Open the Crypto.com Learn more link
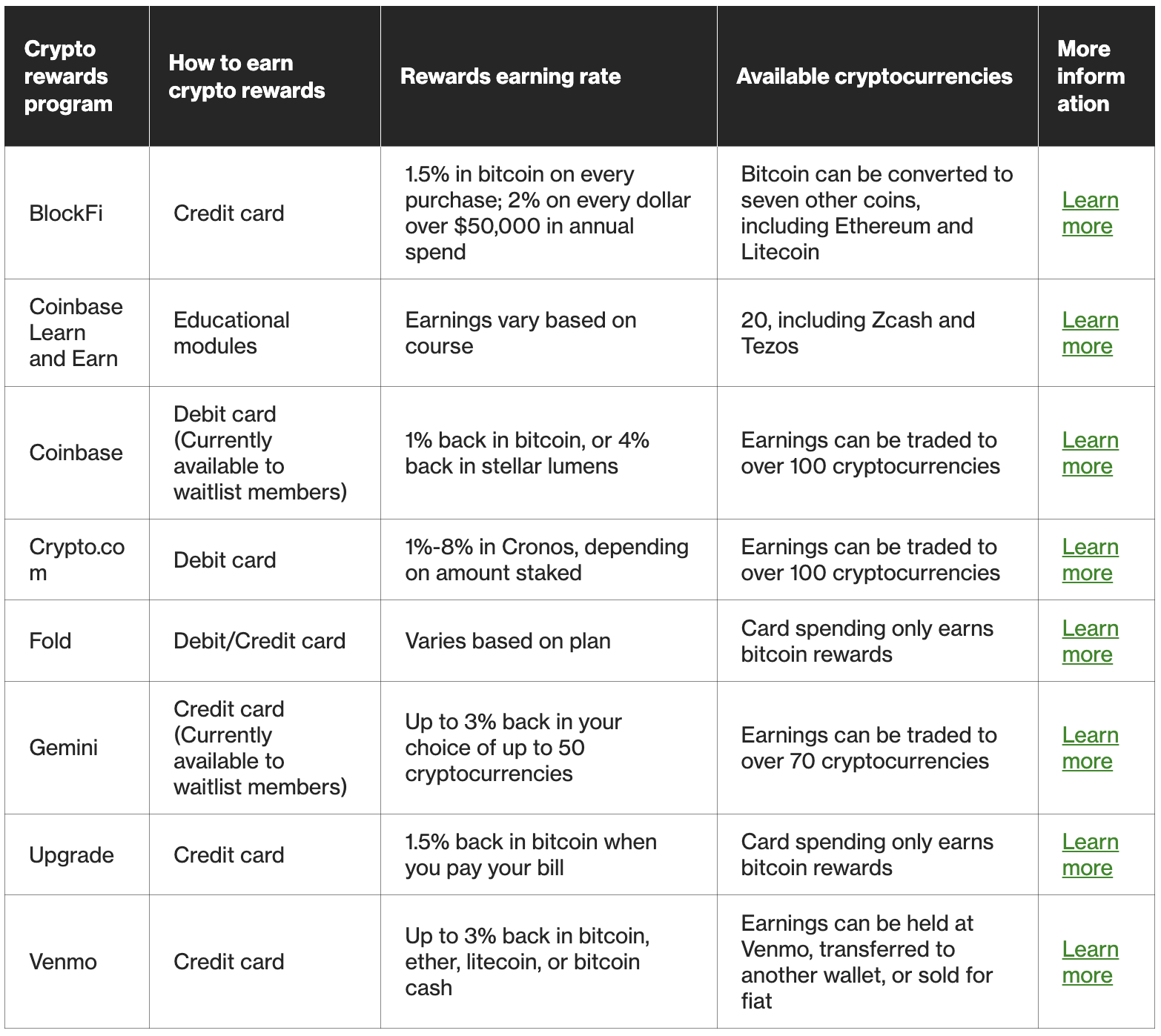 1090,559
